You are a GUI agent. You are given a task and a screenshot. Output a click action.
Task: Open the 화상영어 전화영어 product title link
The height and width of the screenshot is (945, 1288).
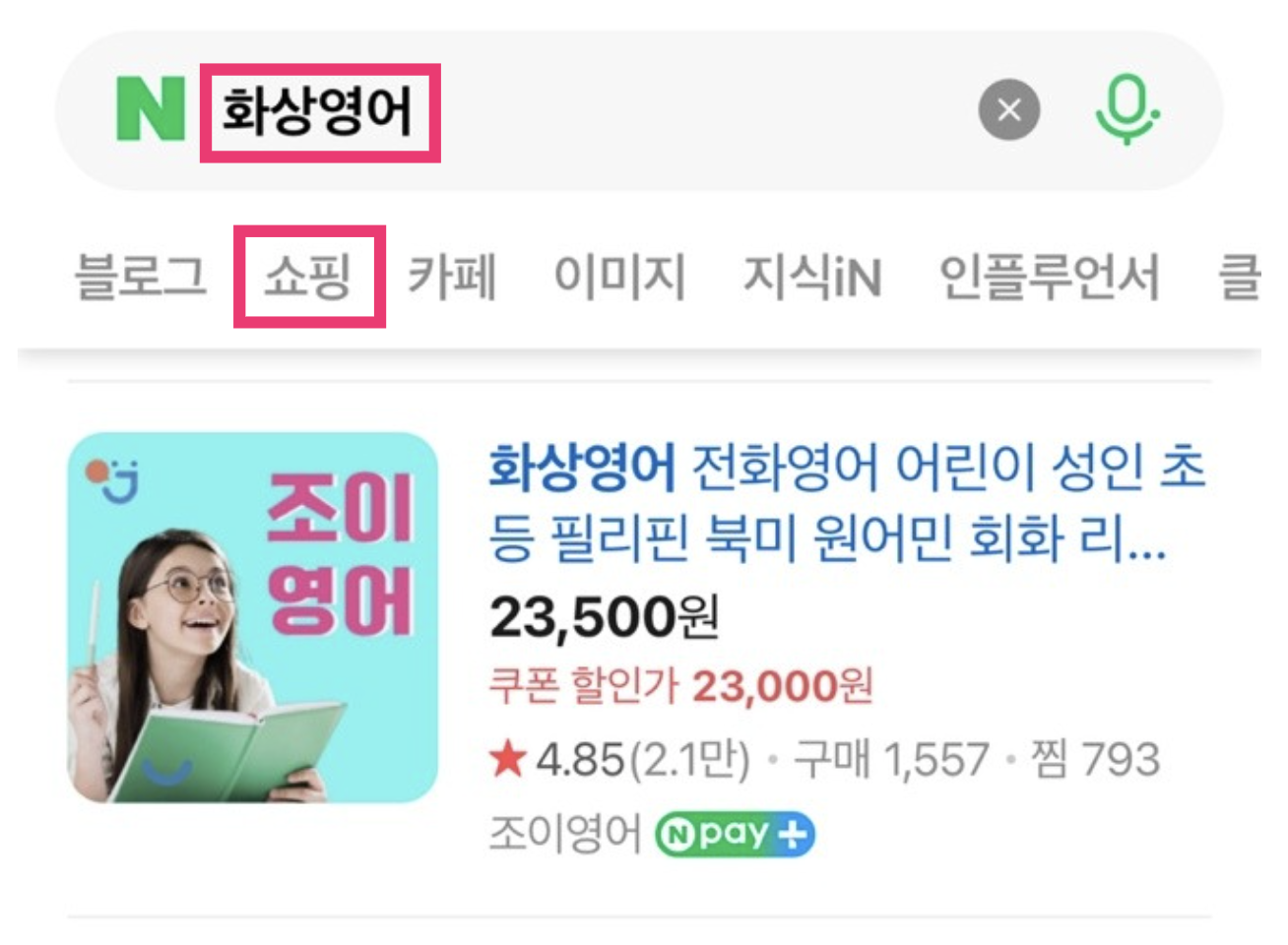tap(847, 503)
